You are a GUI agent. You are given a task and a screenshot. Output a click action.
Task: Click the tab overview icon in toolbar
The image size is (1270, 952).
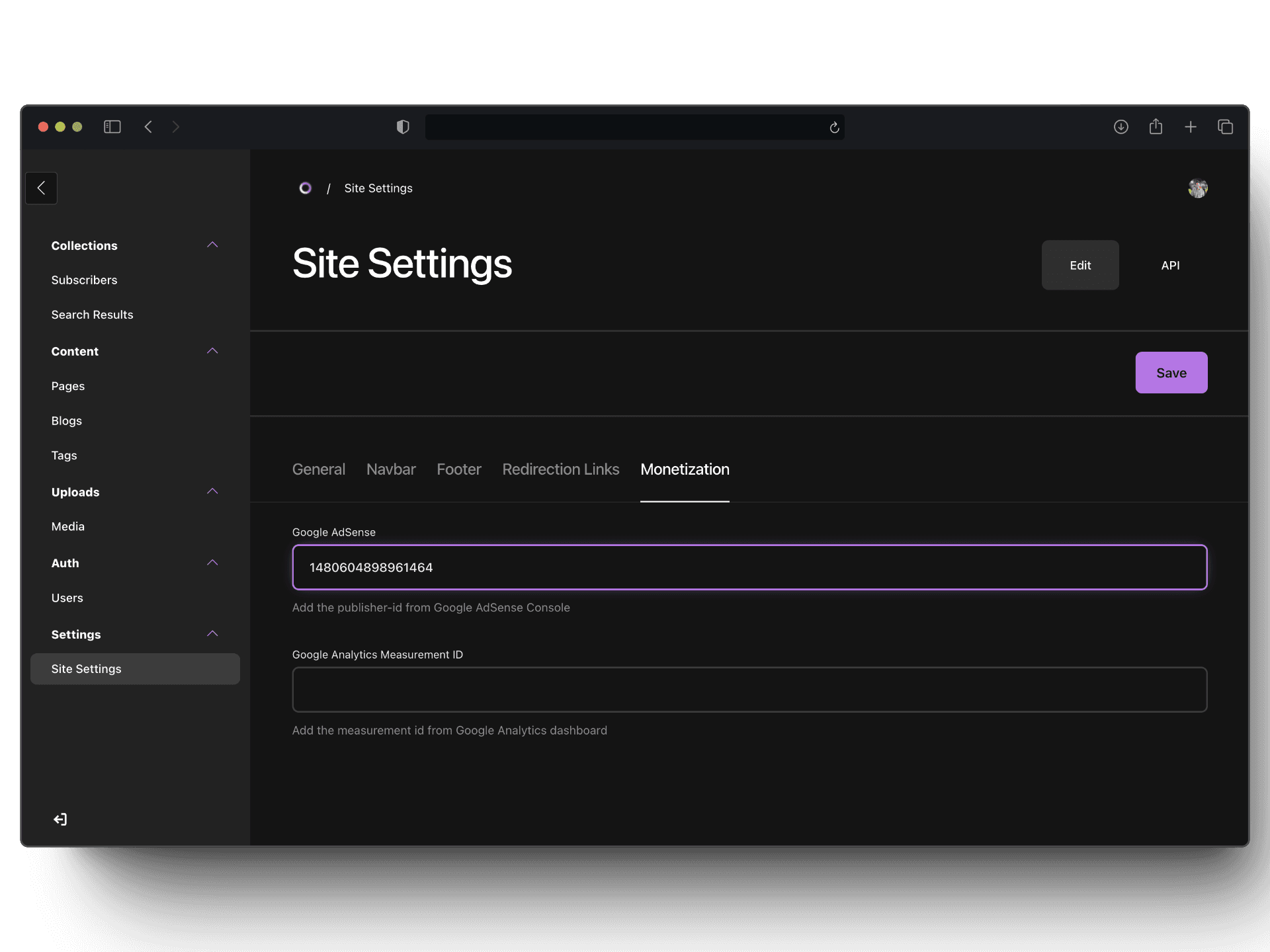click(1225, 126)
